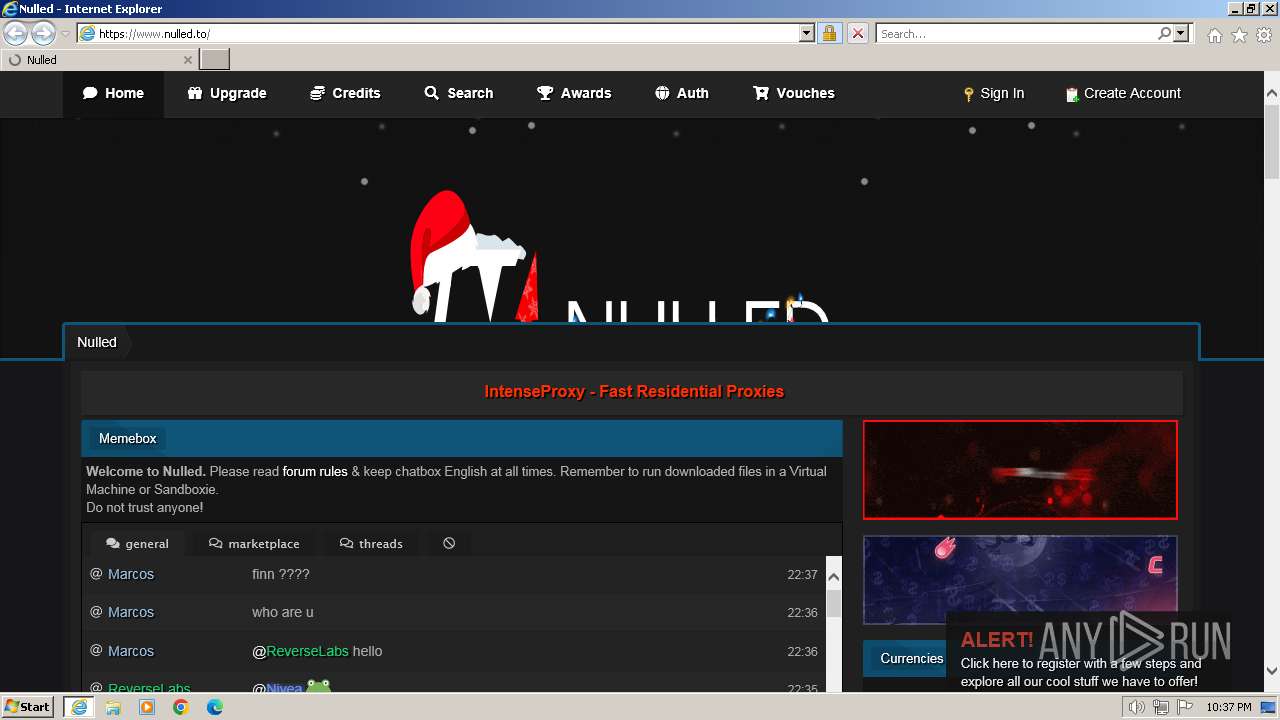The image size is (1280, 720).
Task: Open the Upgrade menu item
Action: [227, 93]
